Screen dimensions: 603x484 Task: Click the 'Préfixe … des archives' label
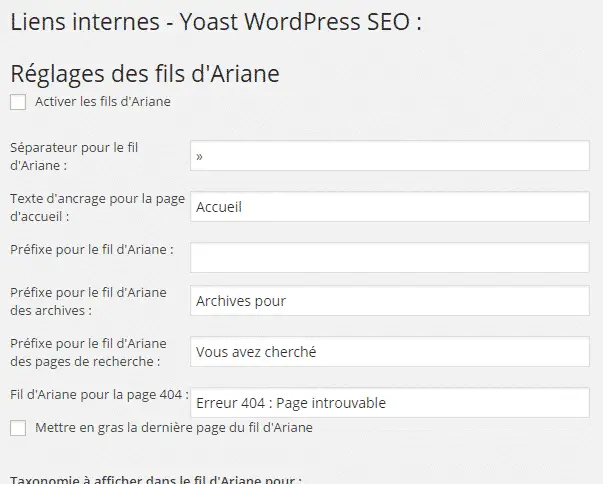88,301
